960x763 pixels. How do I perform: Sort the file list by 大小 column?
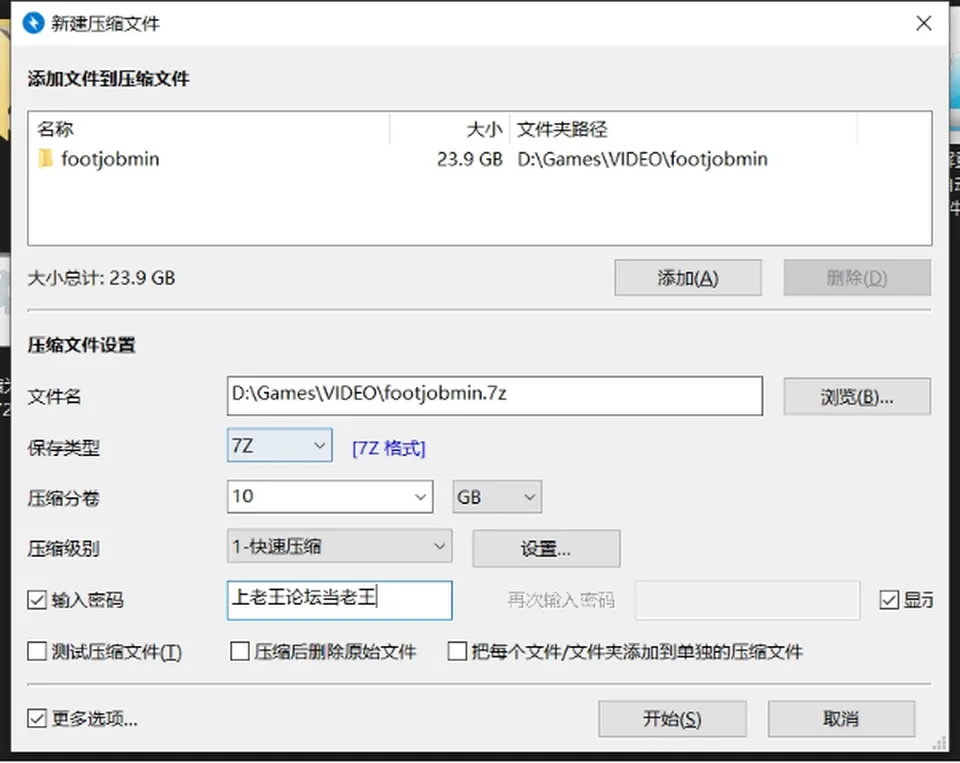(x=450, y=129)
